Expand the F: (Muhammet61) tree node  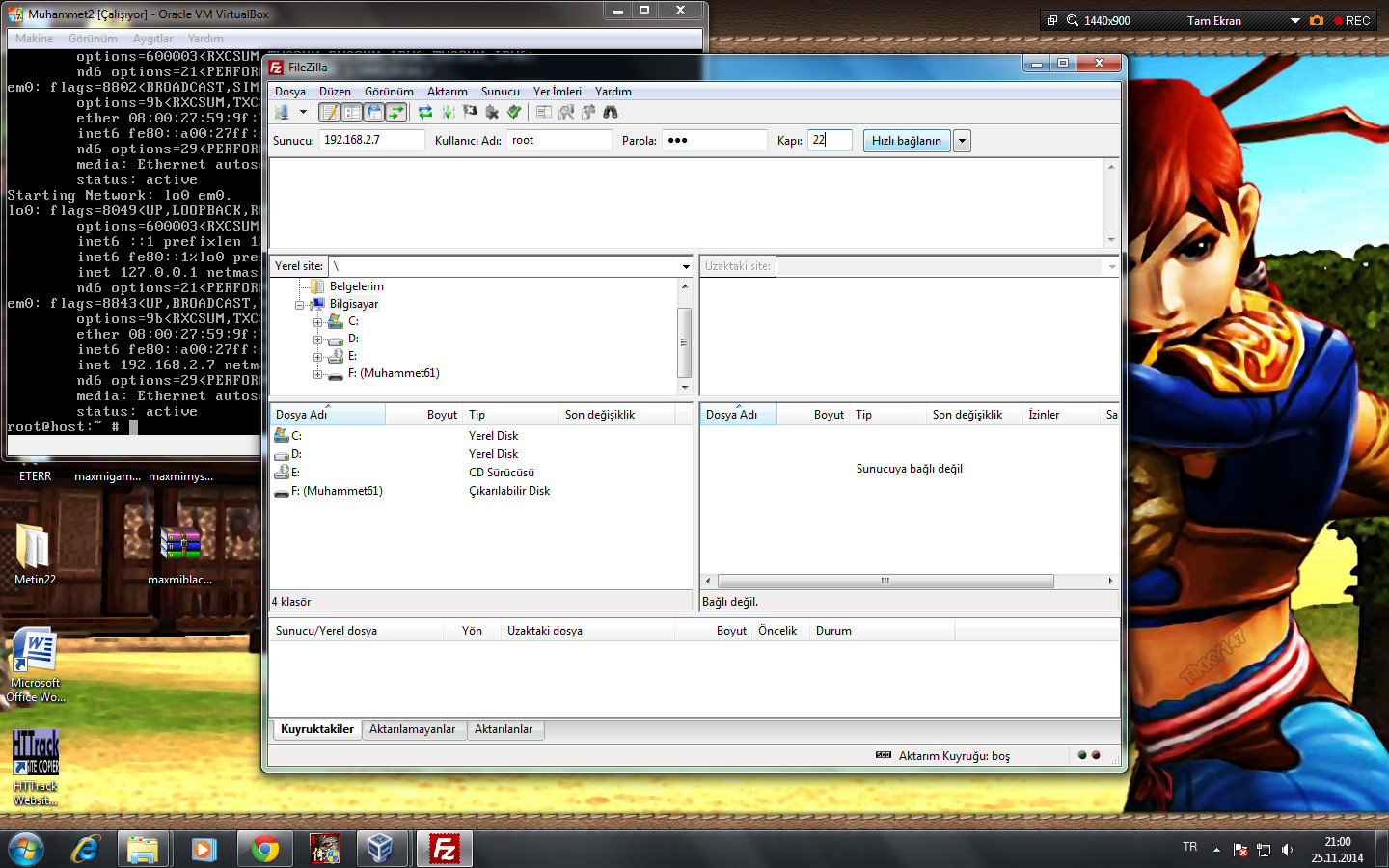[x=317, y=374]
